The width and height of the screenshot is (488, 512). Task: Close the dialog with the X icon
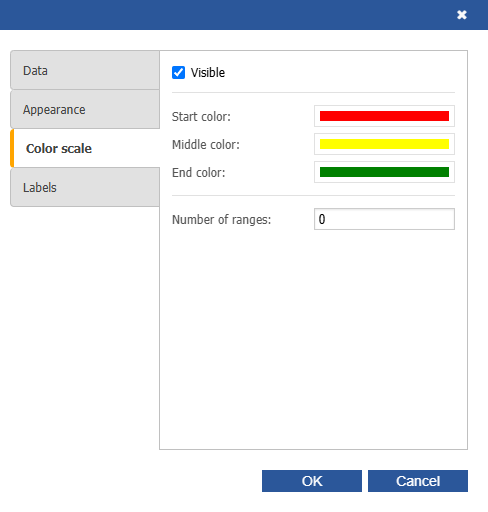point(462,15)
